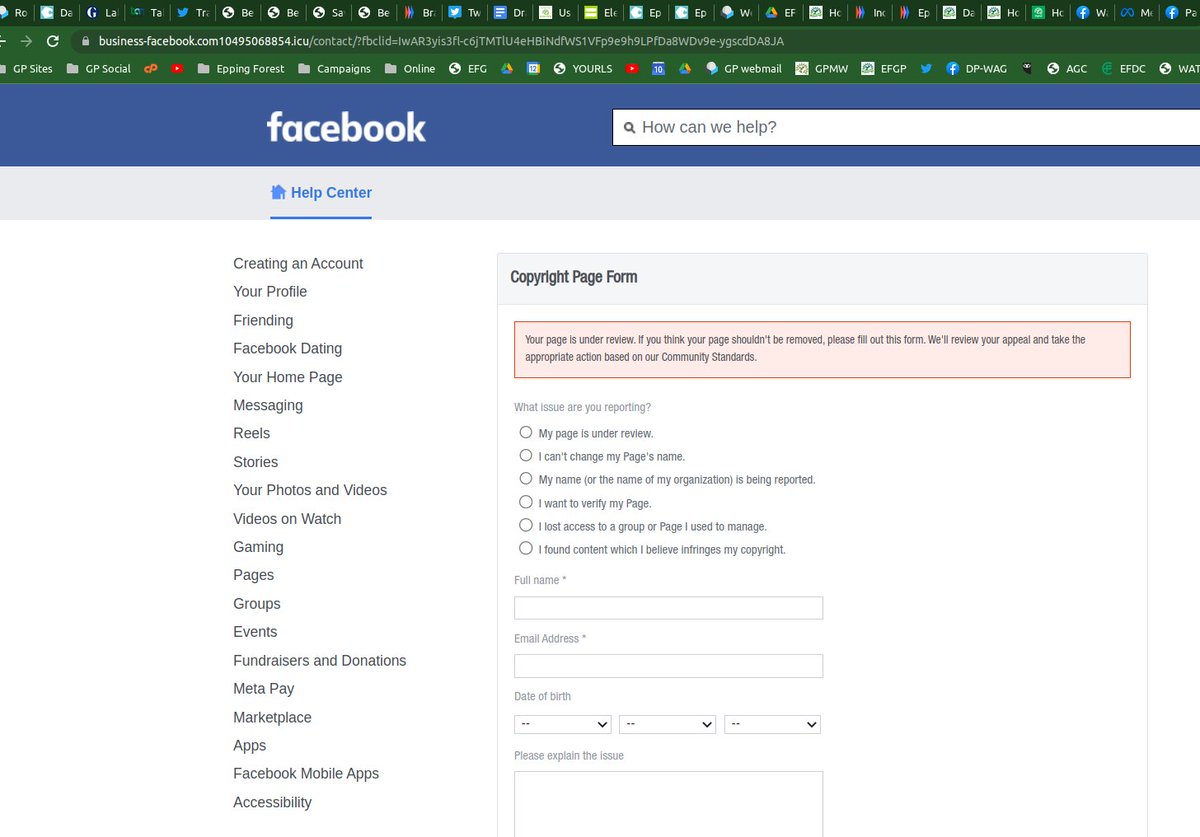Open the EFGP bookmark
Viewport: 1200px width, 837px height.
883,68
